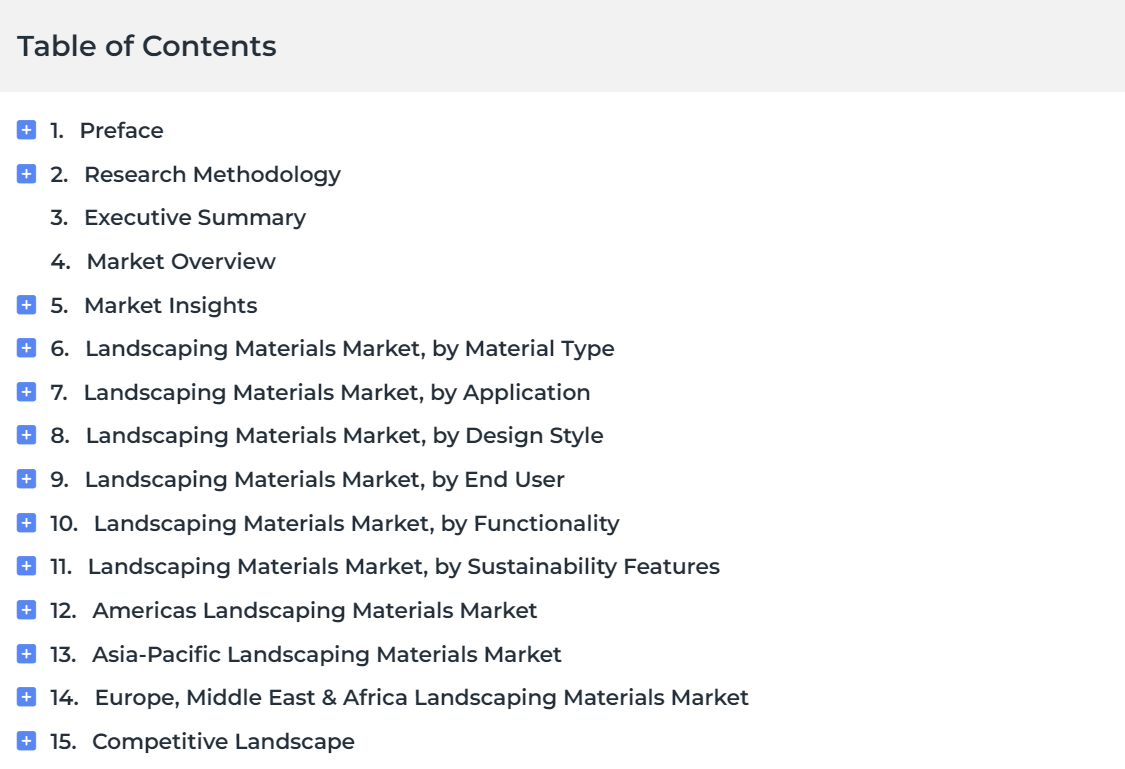
Task: Expand Competitive Landscape plus icon
Action: tap(27, 741)
